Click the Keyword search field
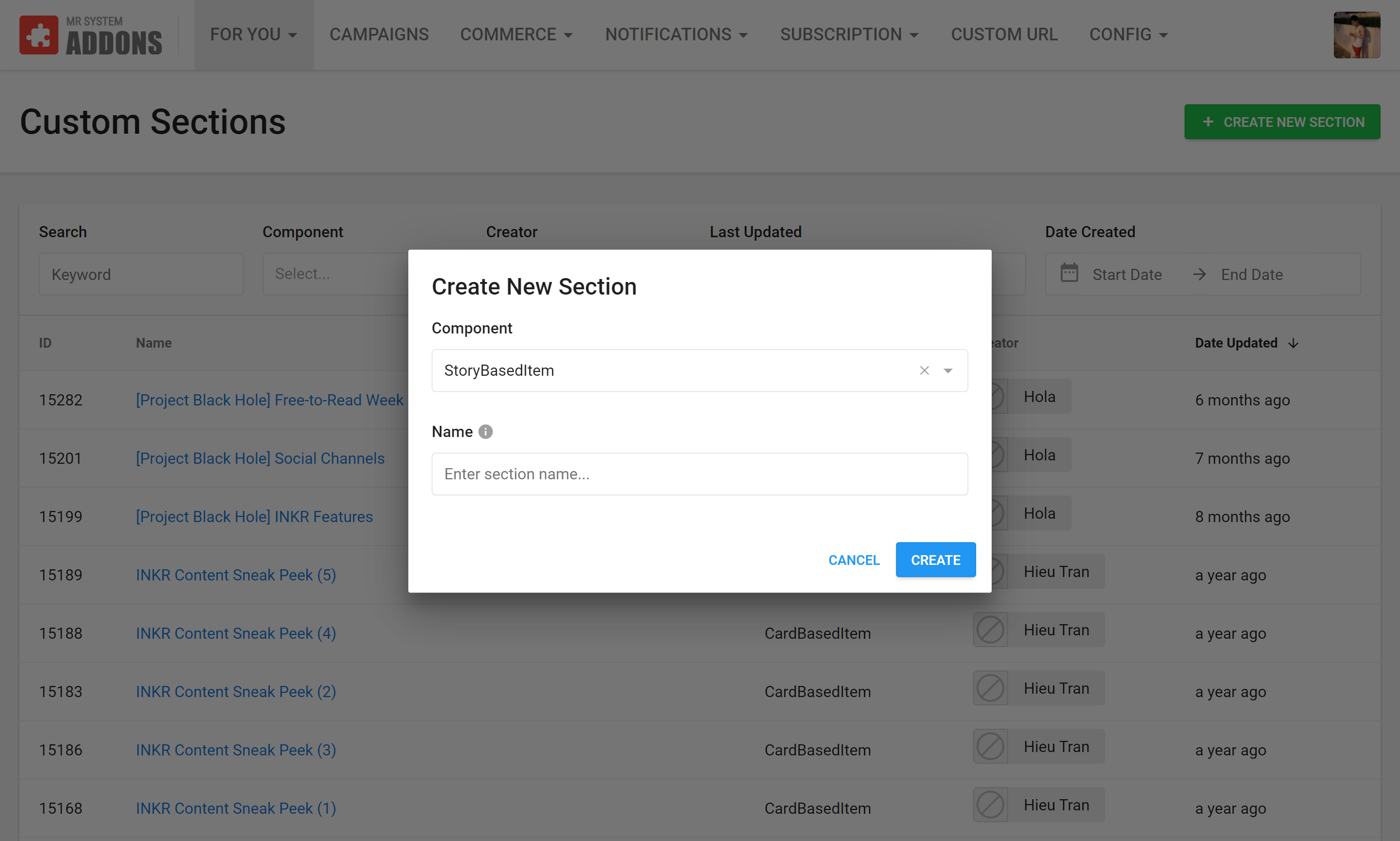Screen dimensions: 1400x841 coord(140,274)
